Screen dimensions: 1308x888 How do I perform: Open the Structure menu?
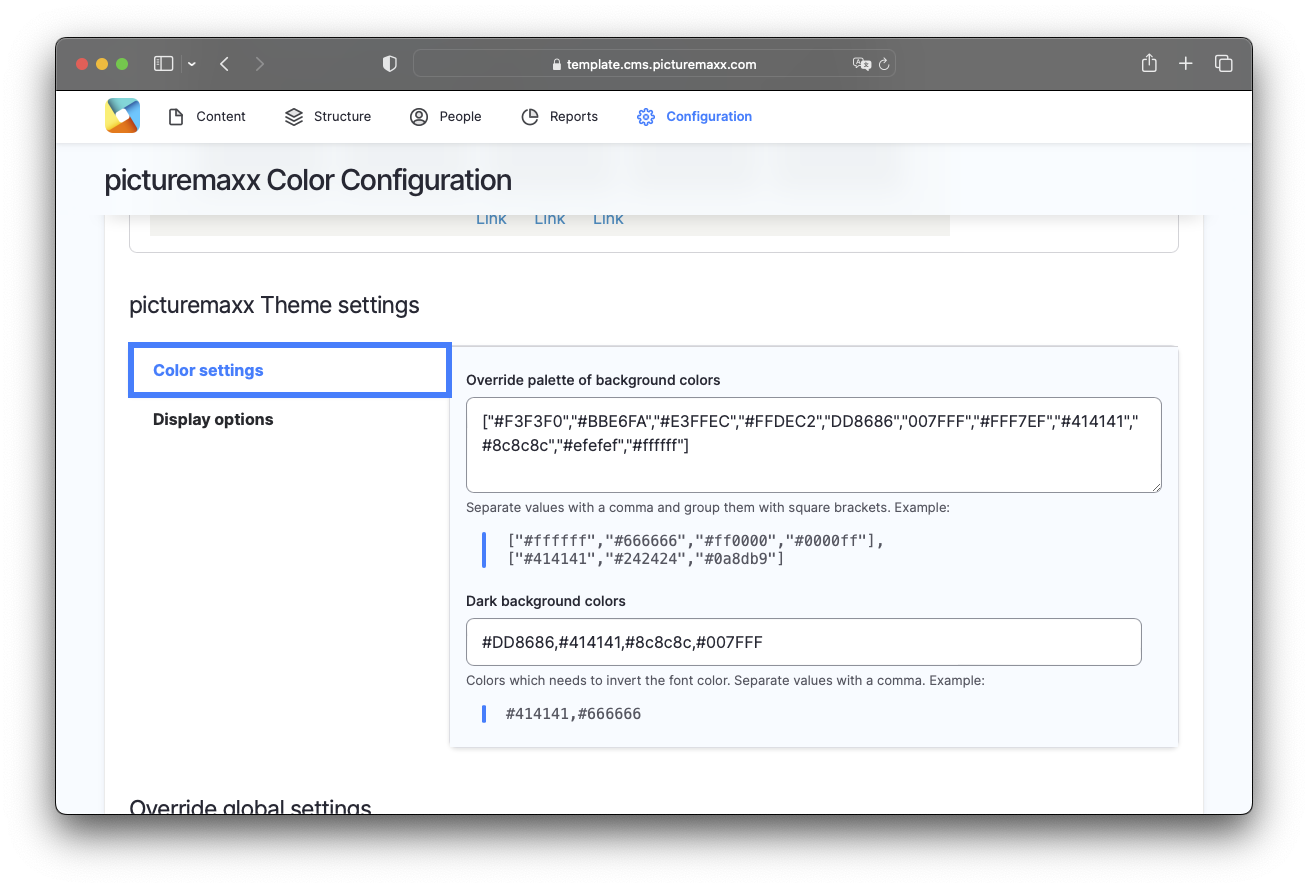click(328, 117)
